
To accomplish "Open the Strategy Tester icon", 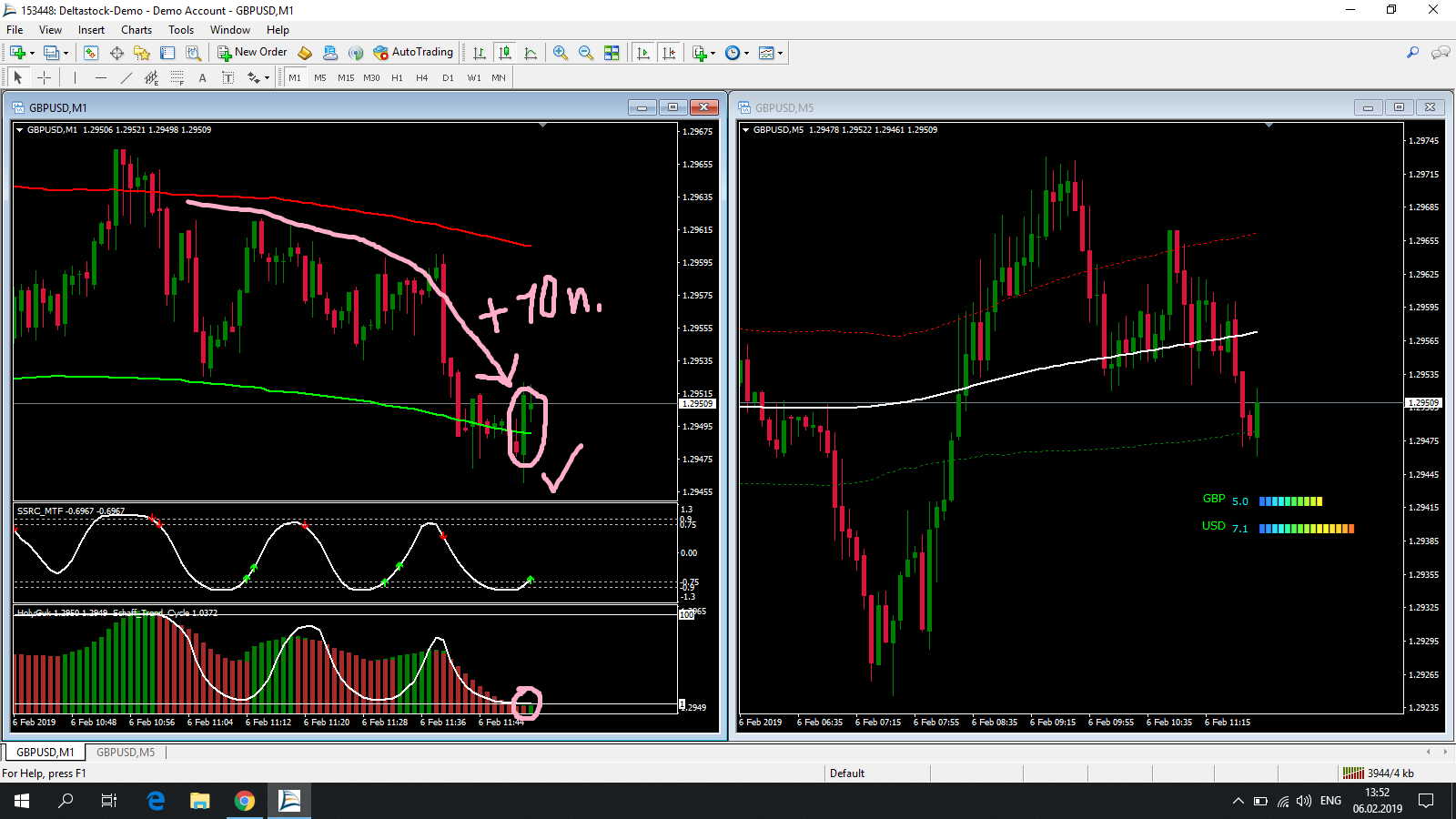I will pos(193,53).
